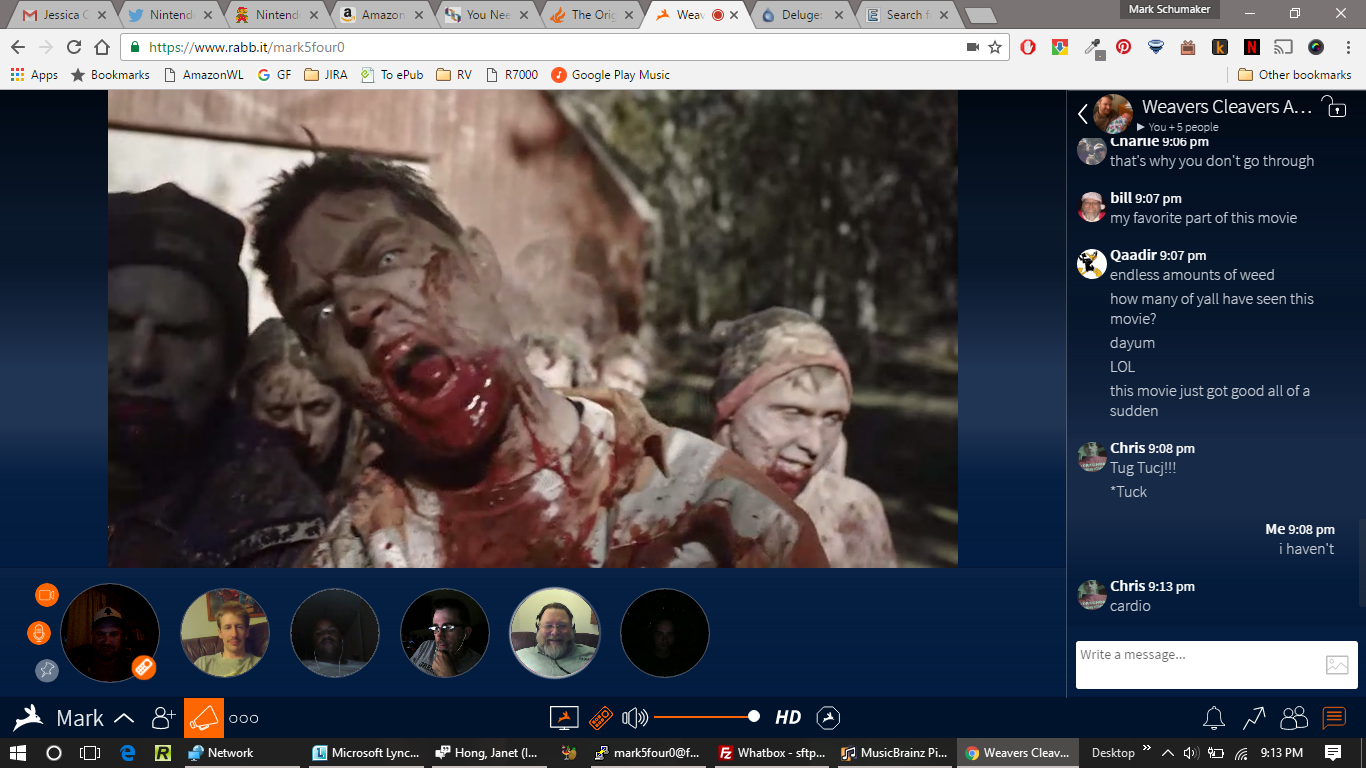
Task: Click the eyedropper extension icon
Action: [1092, 47]
